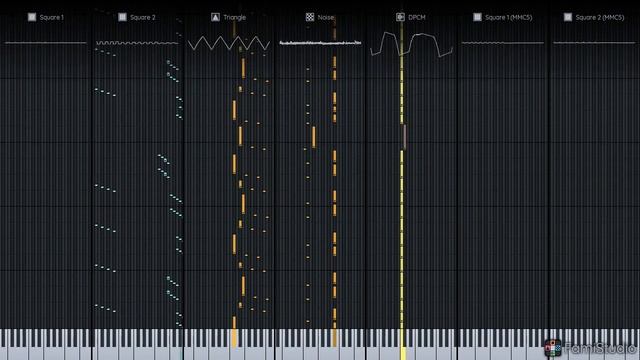
Task: Click the Square 2 channel oscilloscope waveform
Action: pos(137,42)
